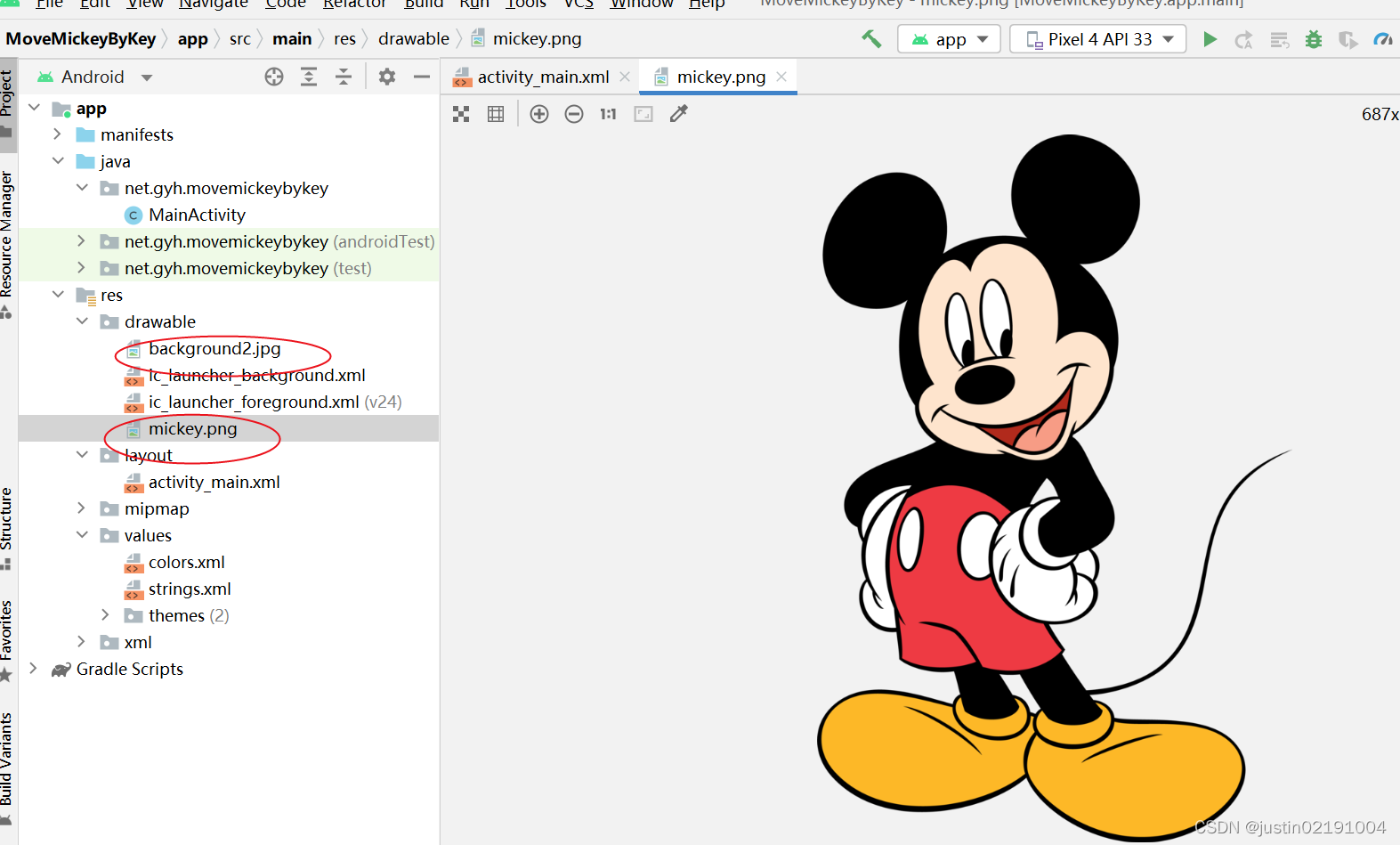Select mickey.png in project tree
Image resolution: width=1400 pixels, height=845 pixels.
pos(192,428)
